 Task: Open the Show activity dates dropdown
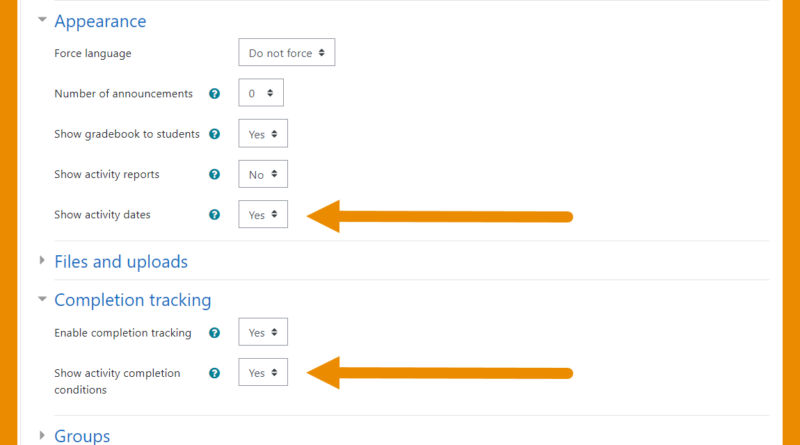point(263,214)
